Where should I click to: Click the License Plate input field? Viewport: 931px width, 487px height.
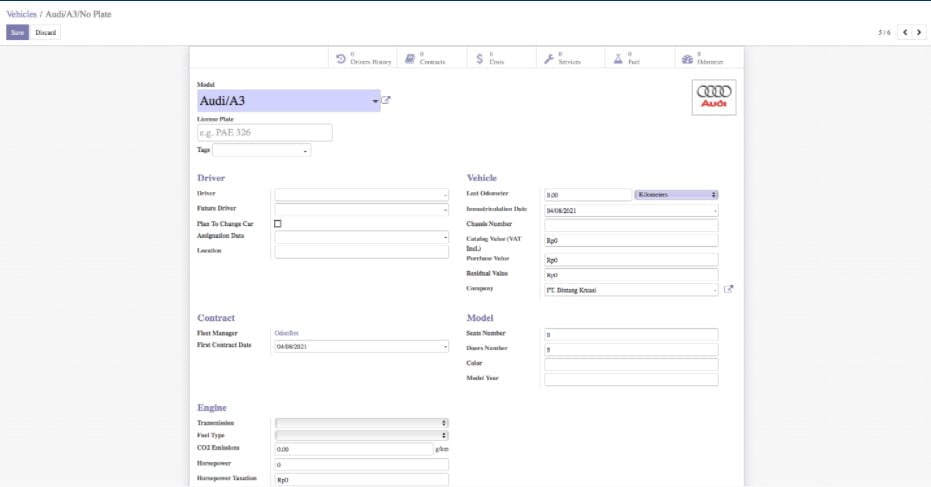tap(265, 132)
